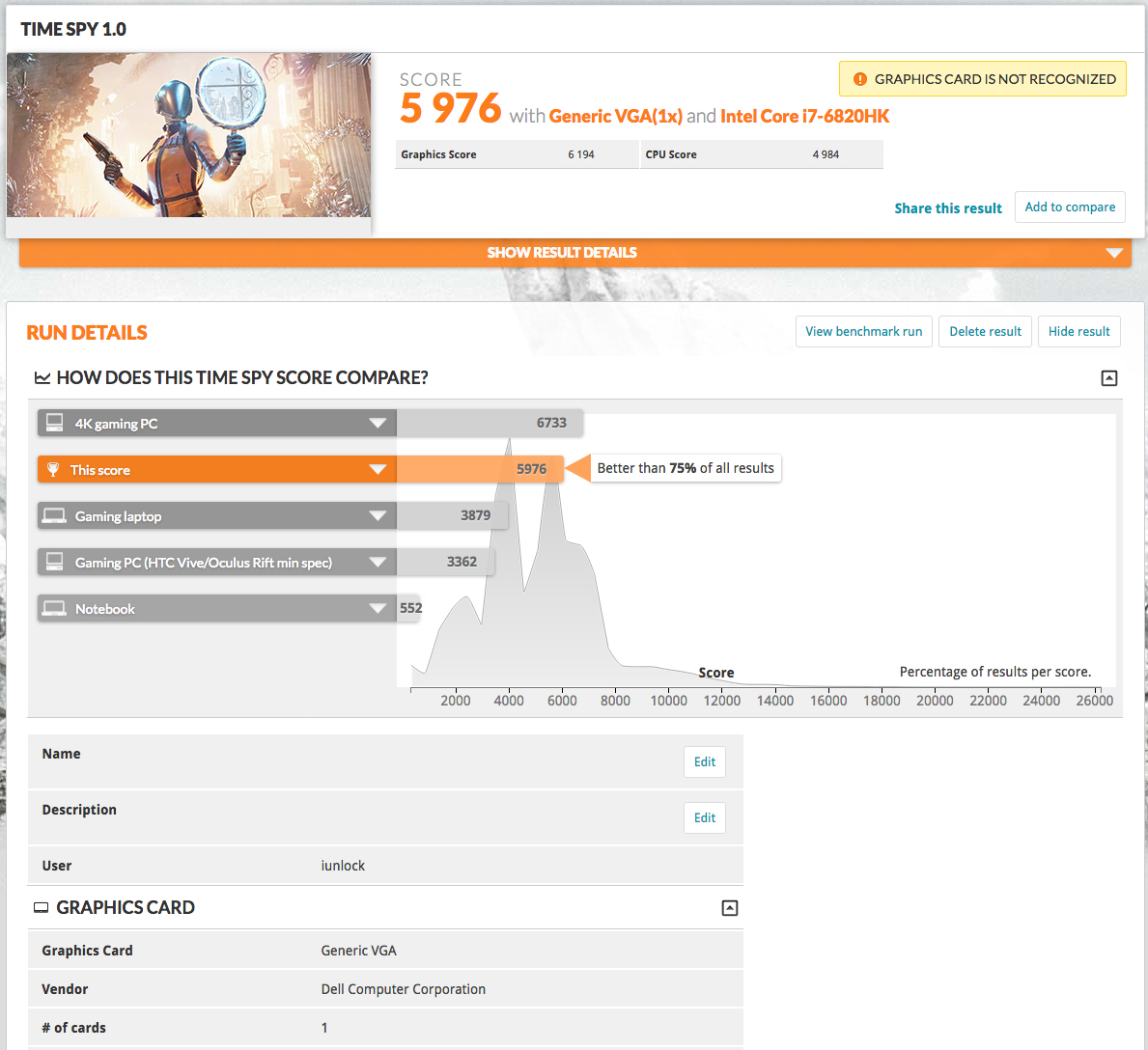Click the desktop icon on Gaming PC min spec
This screenshot has width=1148, height=1050.
[54, 562]
